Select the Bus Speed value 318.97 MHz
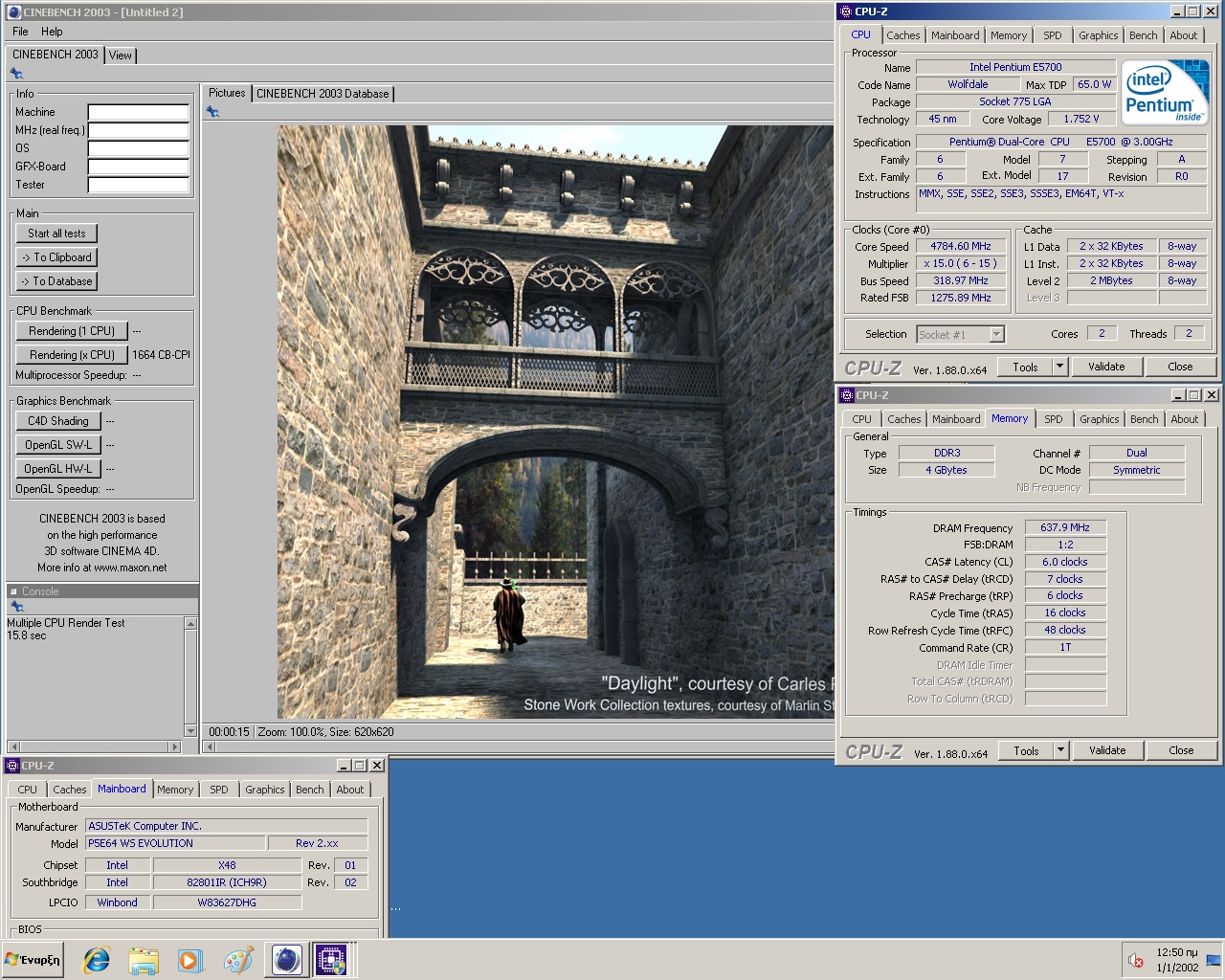 pos(961,281)
